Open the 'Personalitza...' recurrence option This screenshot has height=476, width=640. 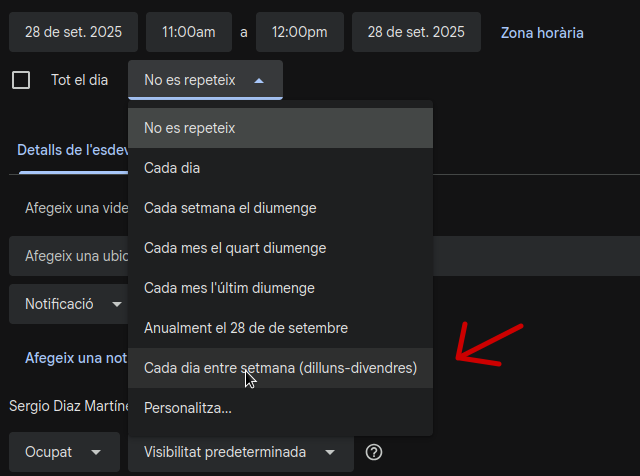click(280, 408)
